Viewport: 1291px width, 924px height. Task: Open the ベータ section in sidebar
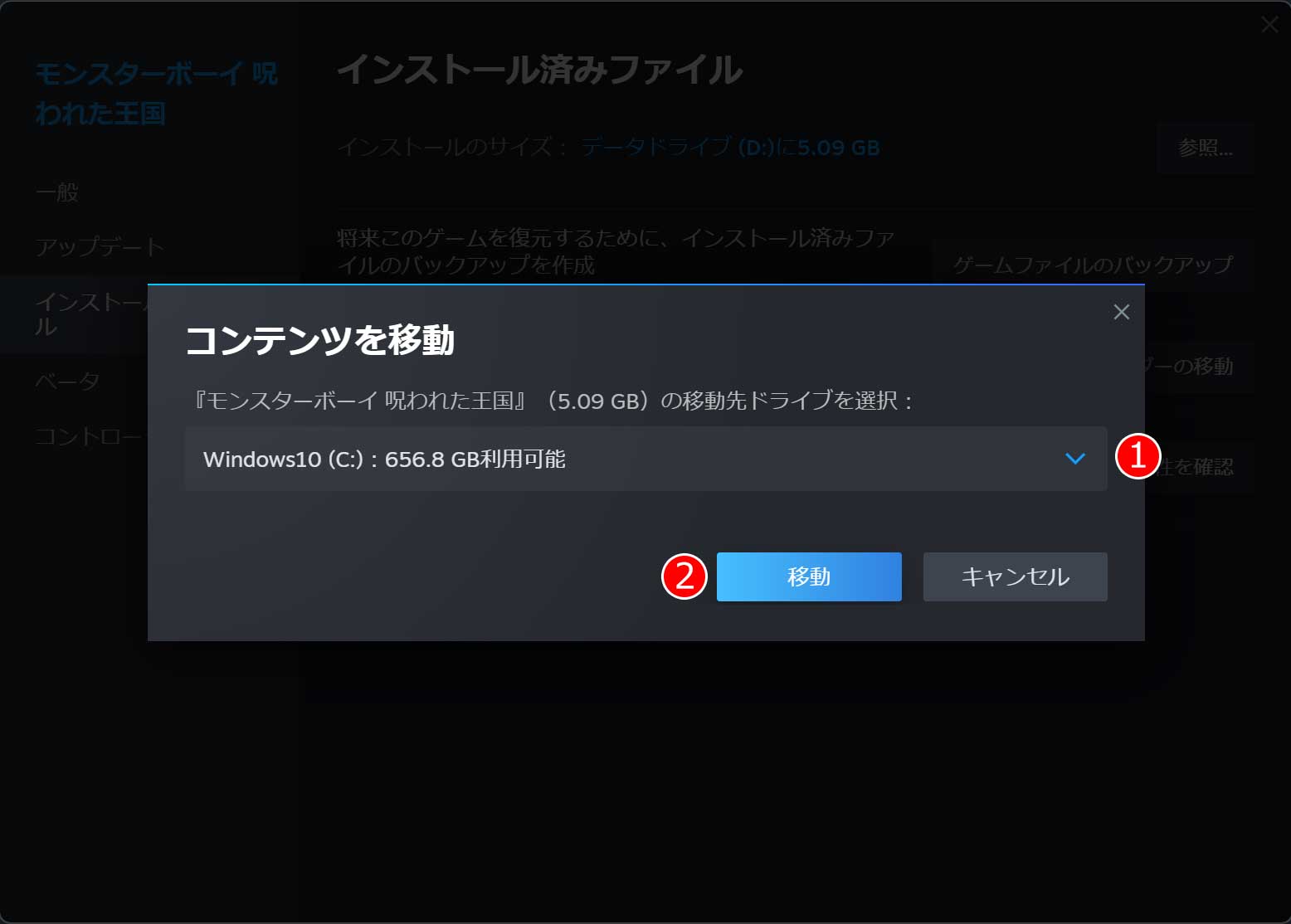(x=66, y=380)
